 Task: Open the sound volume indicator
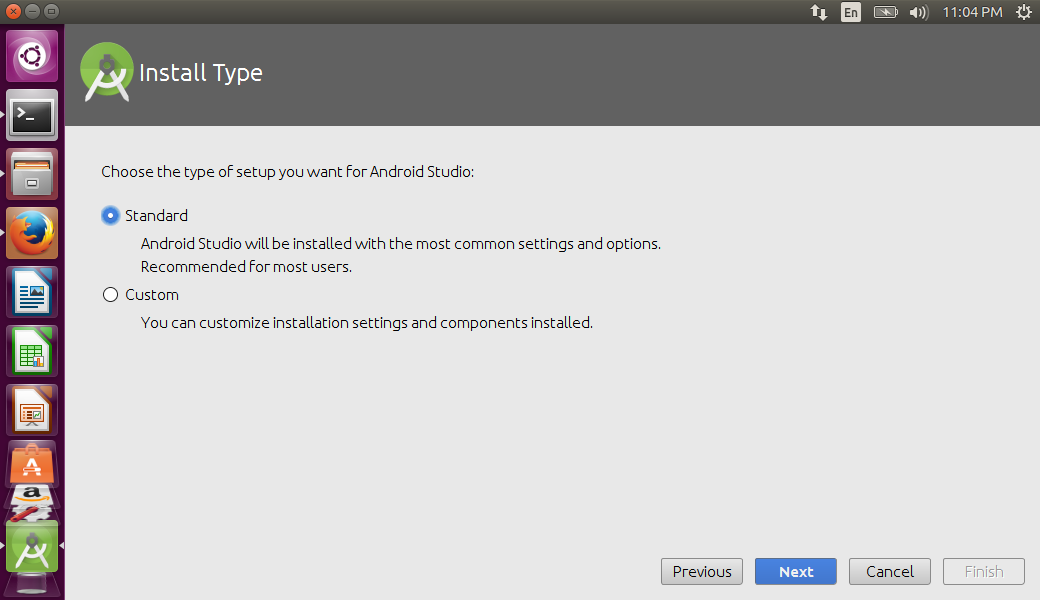point(919,12)
